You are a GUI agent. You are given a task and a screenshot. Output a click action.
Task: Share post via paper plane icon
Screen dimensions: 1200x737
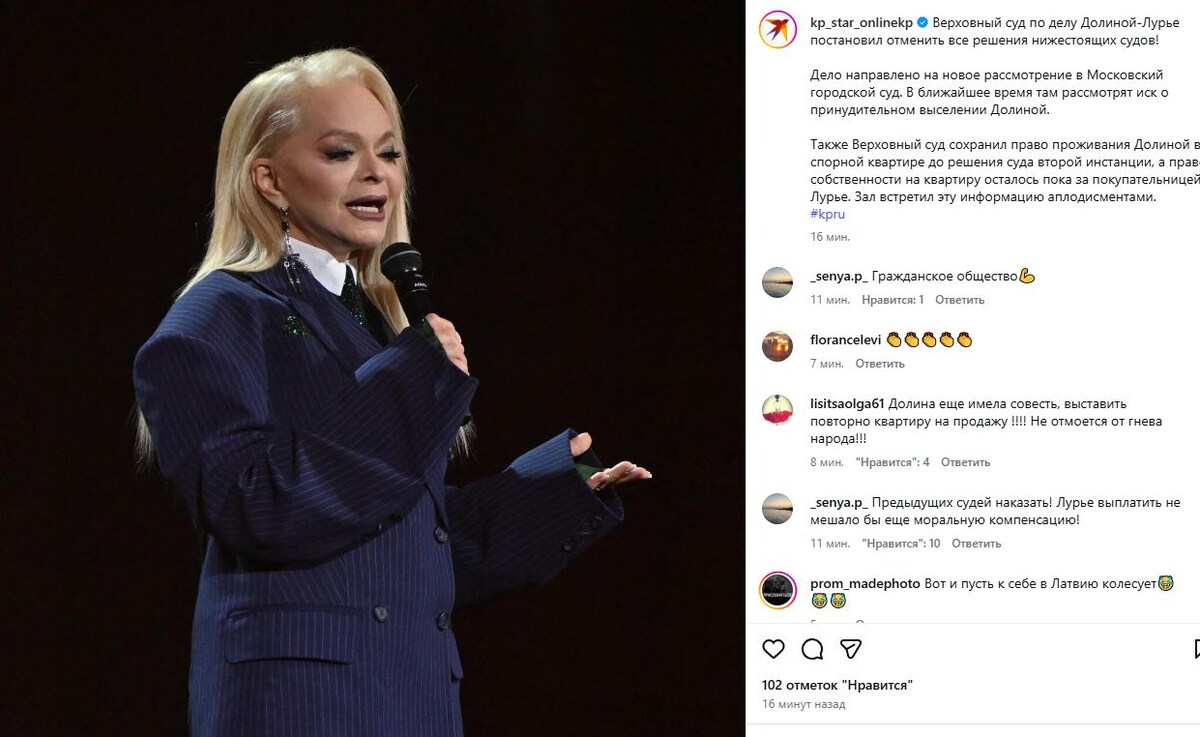point(851,649)
